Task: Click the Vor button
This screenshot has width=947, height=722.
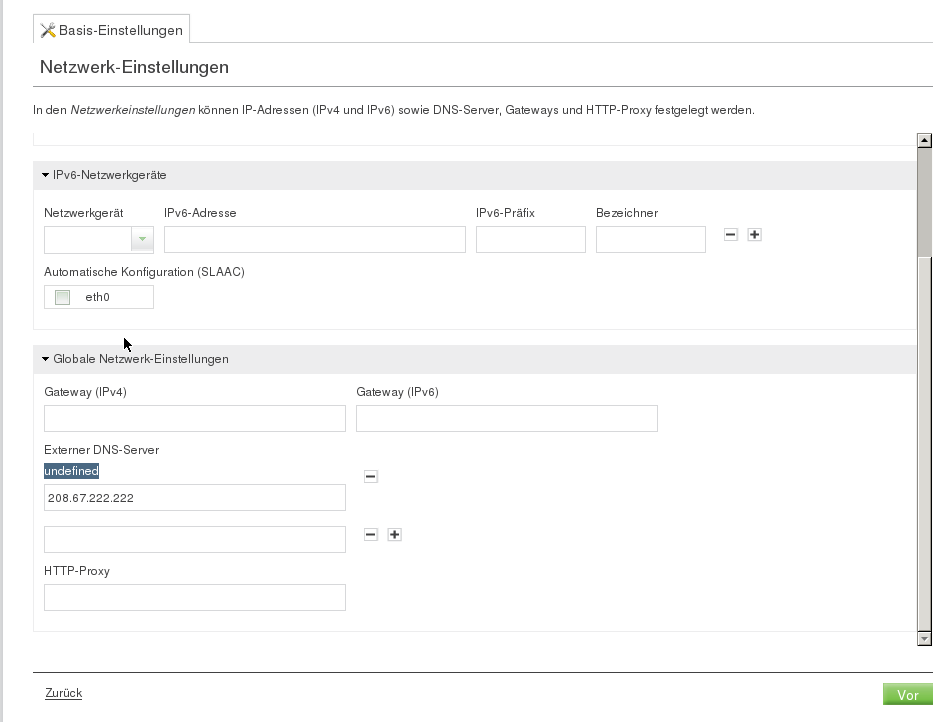Action: point(907,695)
